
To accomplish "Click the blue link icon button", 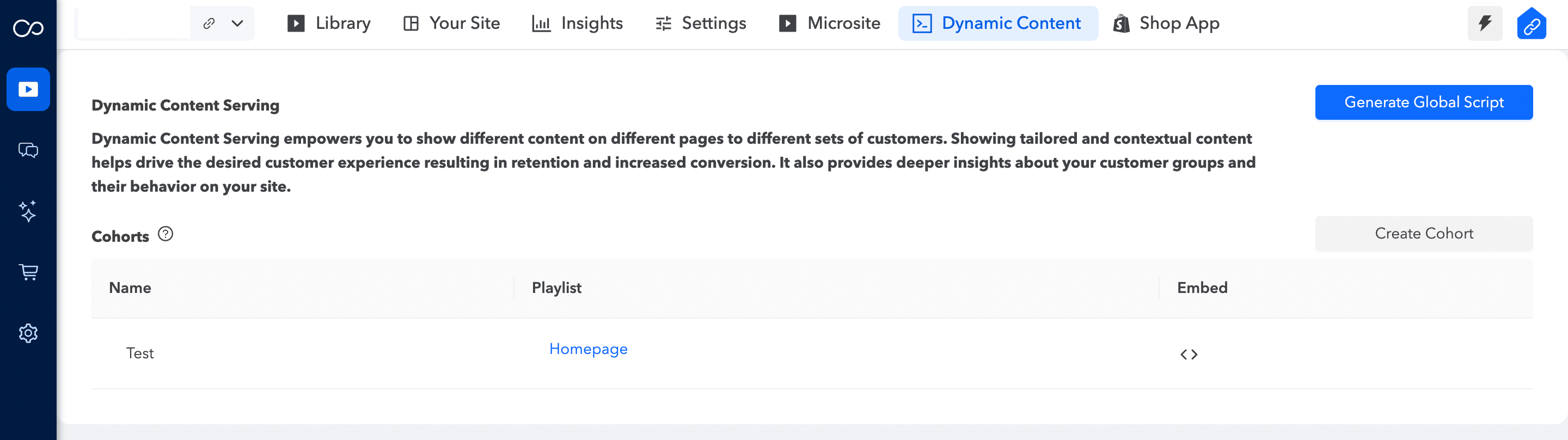I will tap(1531, 25).
